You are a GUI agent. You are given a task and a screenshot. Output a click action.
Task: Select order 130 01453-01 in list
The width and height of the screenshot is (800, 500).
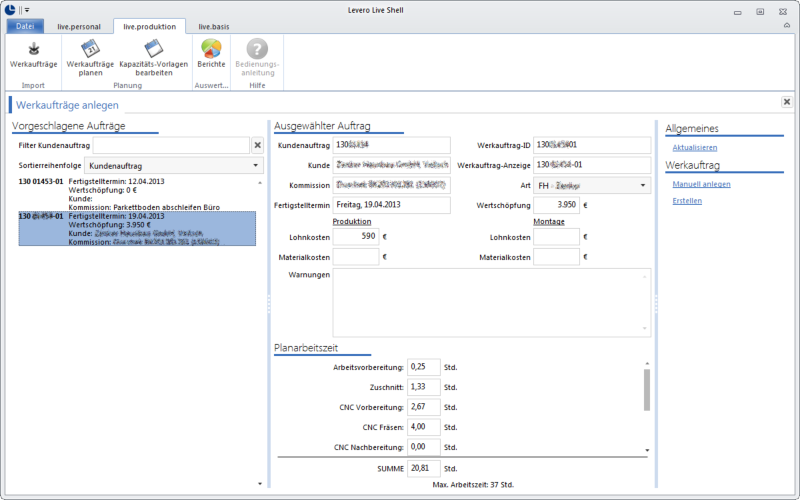tap(137, 194)
